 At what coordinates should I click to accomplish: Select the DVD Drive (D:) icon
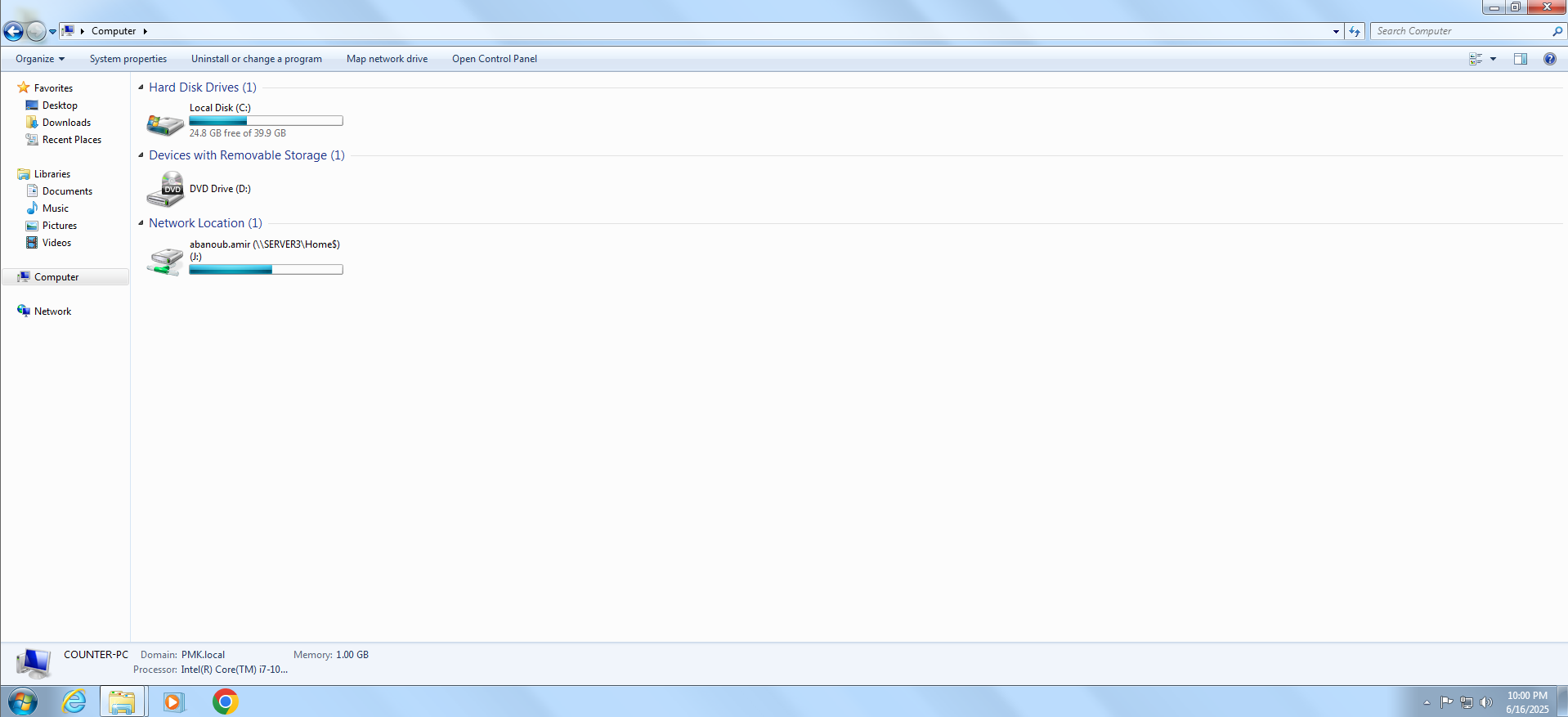pyautogui.click(x=165, y=189)
